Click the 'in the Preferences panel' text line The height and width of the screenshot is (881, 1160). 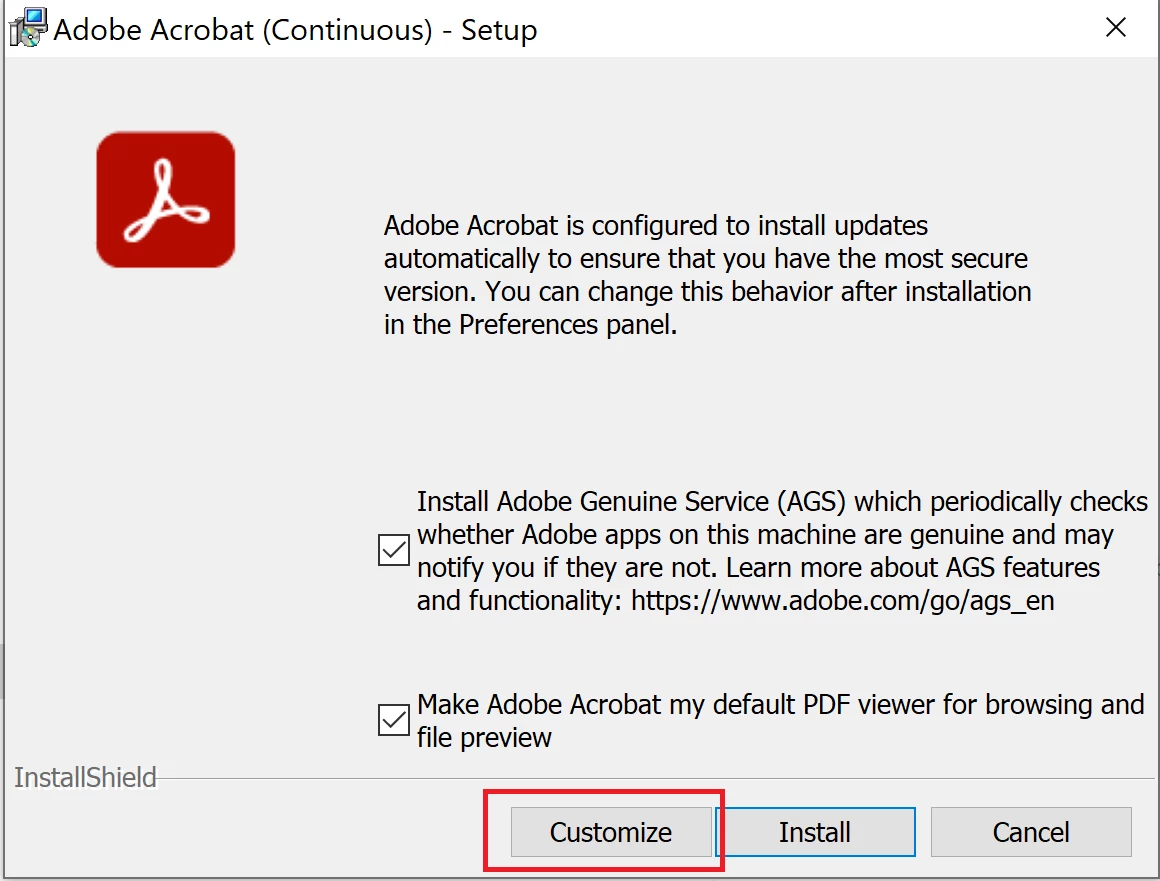pos(530,325)
